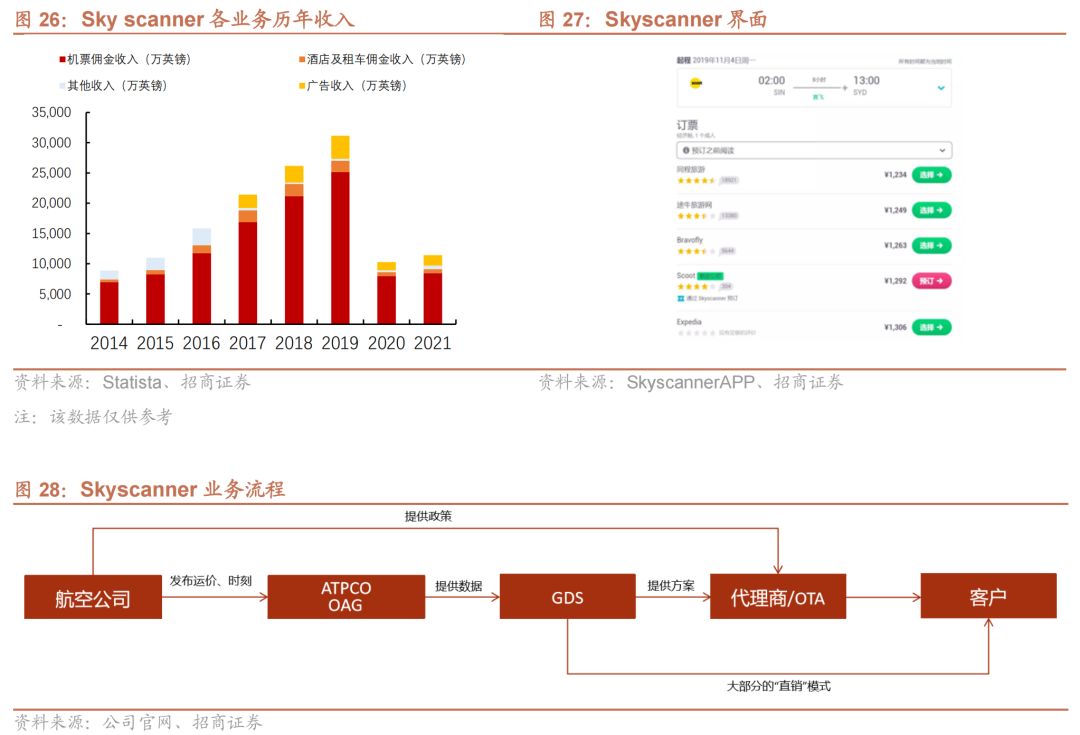The image size is (1080, 735).
Task: Click the 2015 x-axis year label
Action: click(x=155, y=343)
